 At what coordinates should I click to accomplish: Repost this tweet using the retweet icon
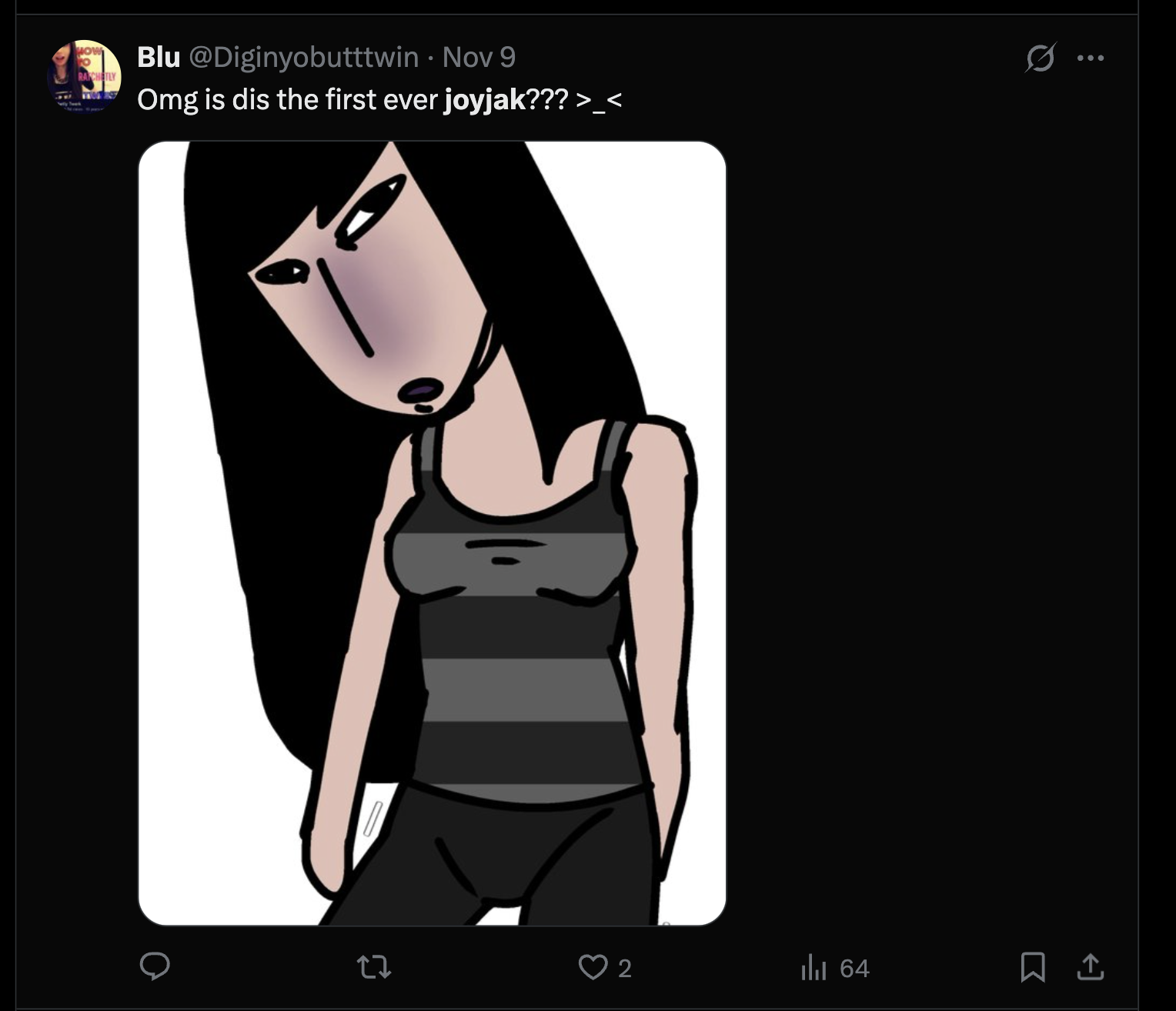point(375,966)
